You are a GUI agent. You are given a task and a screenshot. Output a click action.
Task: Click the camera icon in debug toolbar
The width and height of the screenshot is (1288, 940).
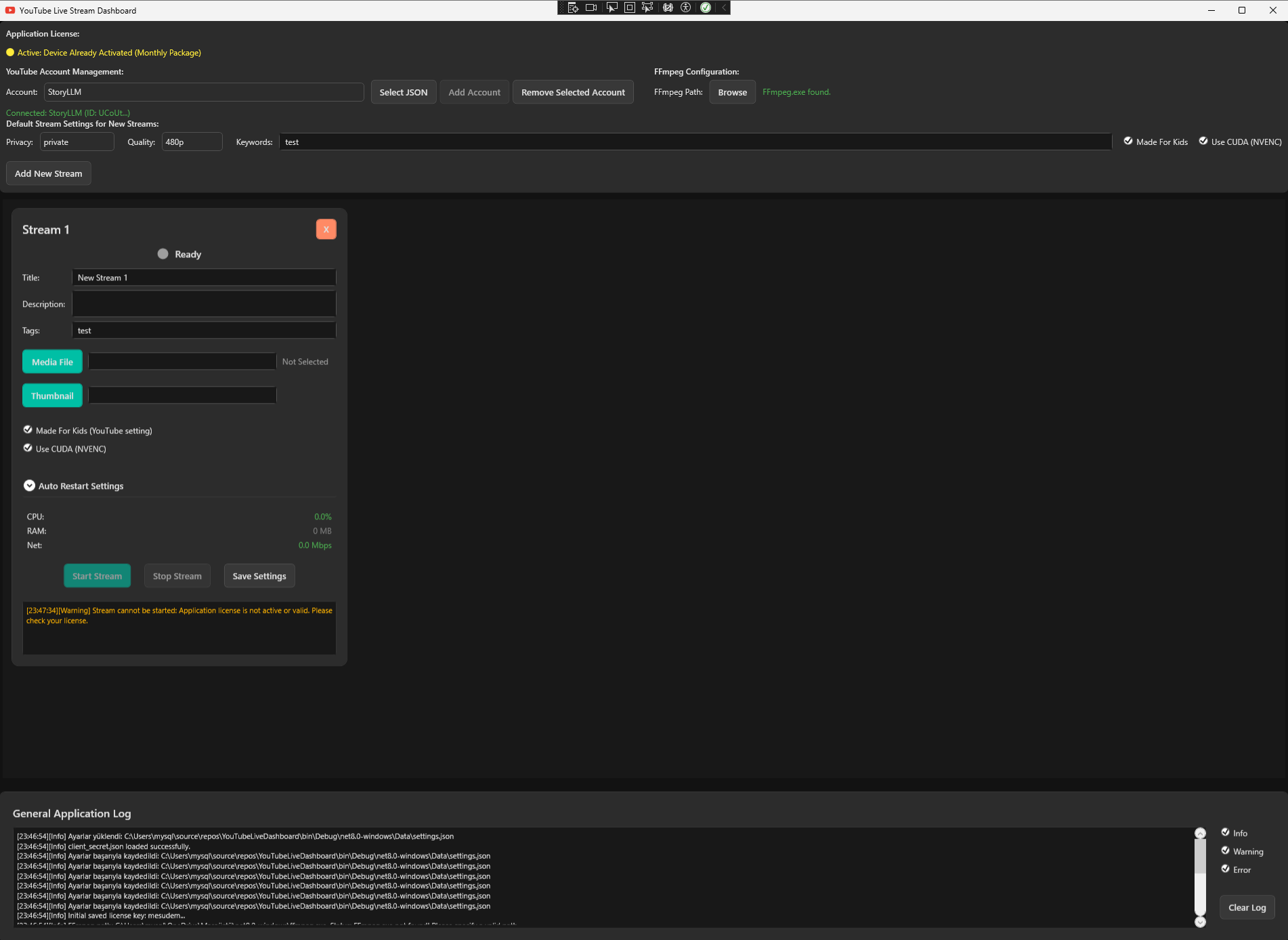tap(591, 7)
